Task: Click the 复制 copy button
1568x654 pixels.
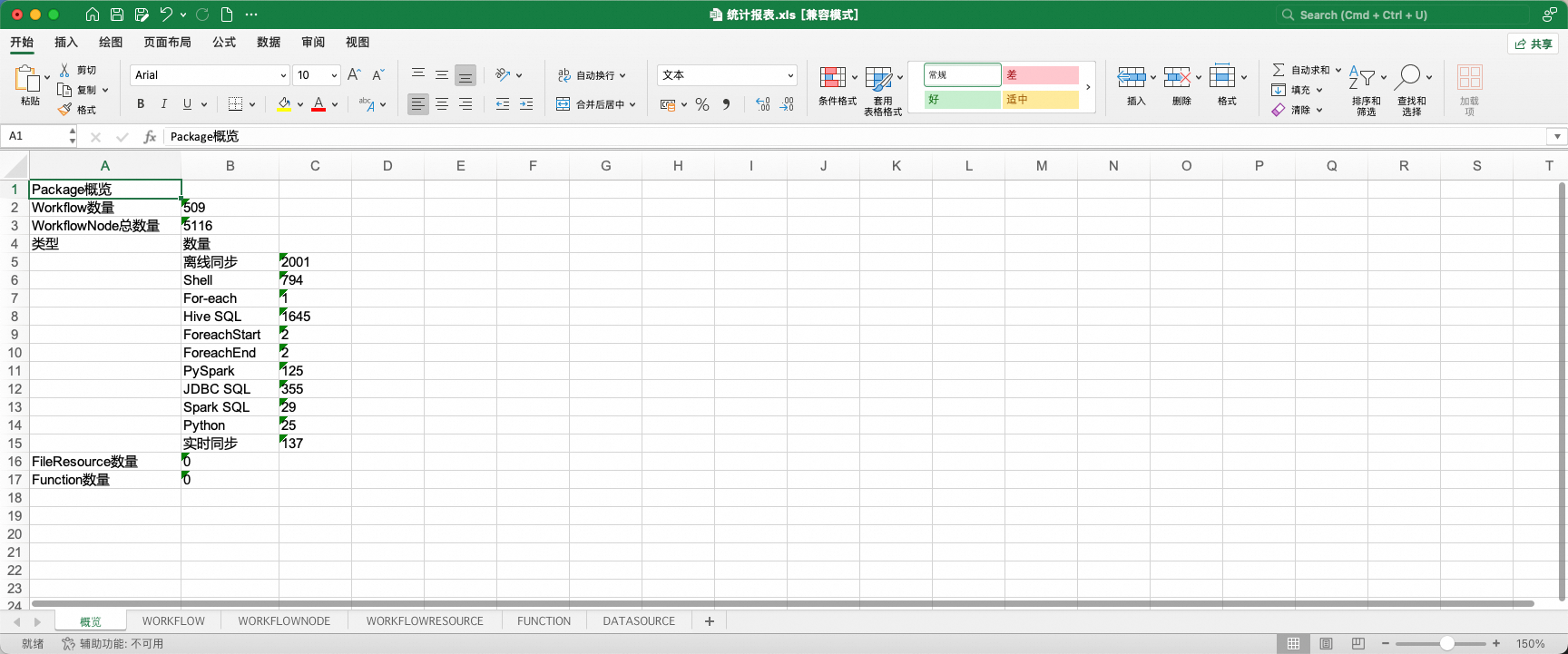Action: click(x=78, y=90)
